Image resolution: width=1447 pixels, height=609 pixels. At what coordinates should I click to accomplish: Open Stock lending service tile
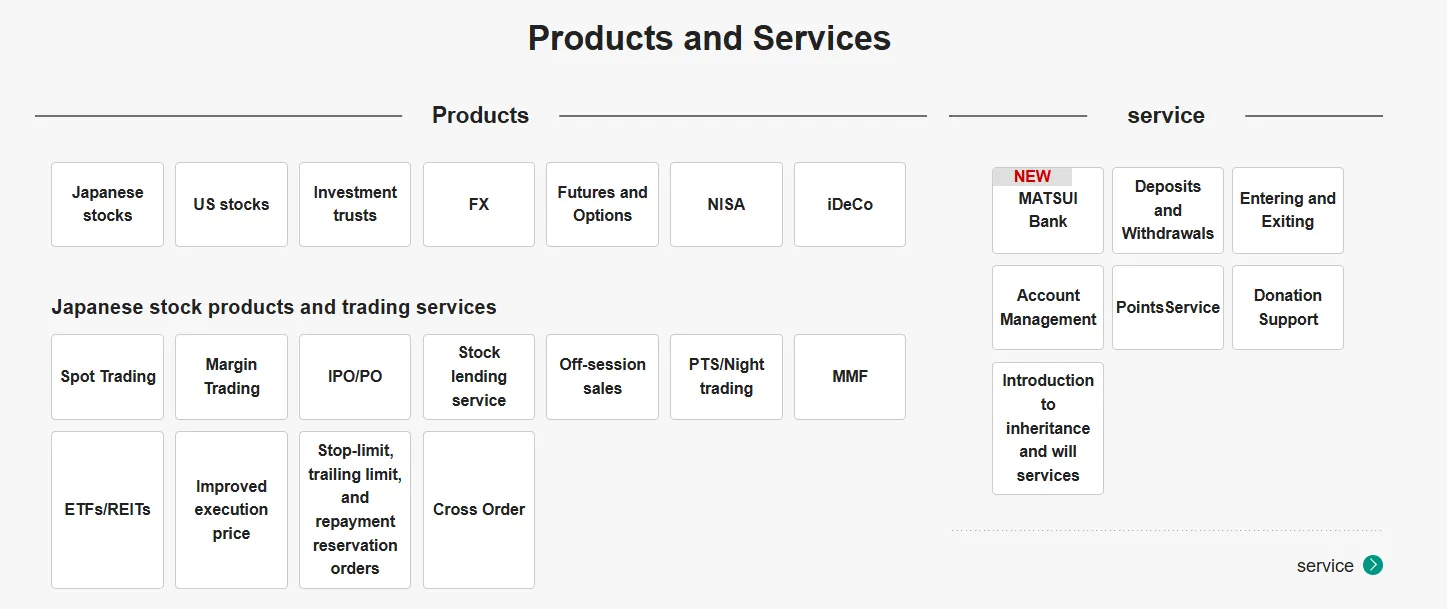click(x=479, y=377)
